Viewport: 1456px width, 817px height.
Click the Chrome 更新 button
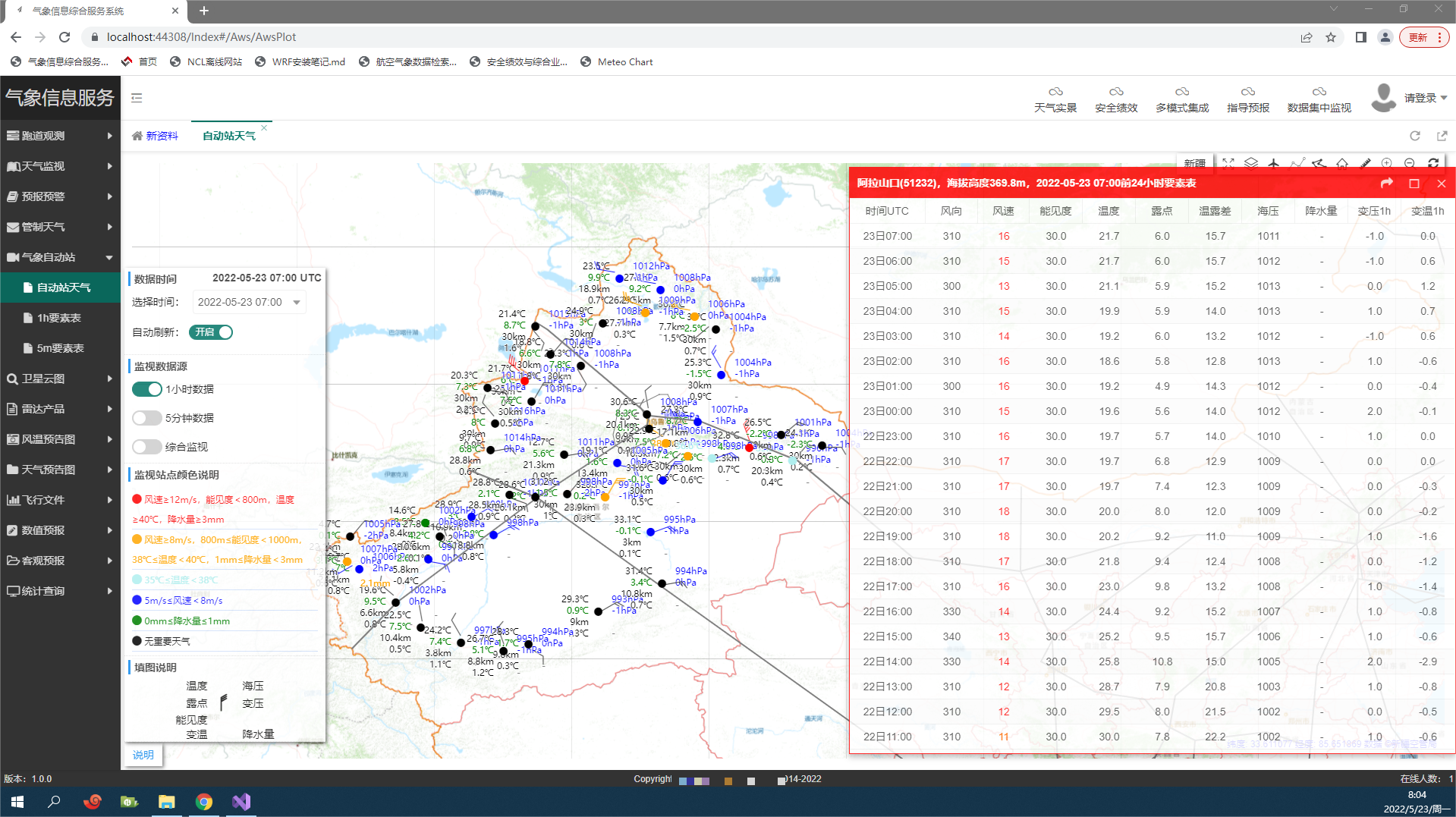(x=1424, y=37)
